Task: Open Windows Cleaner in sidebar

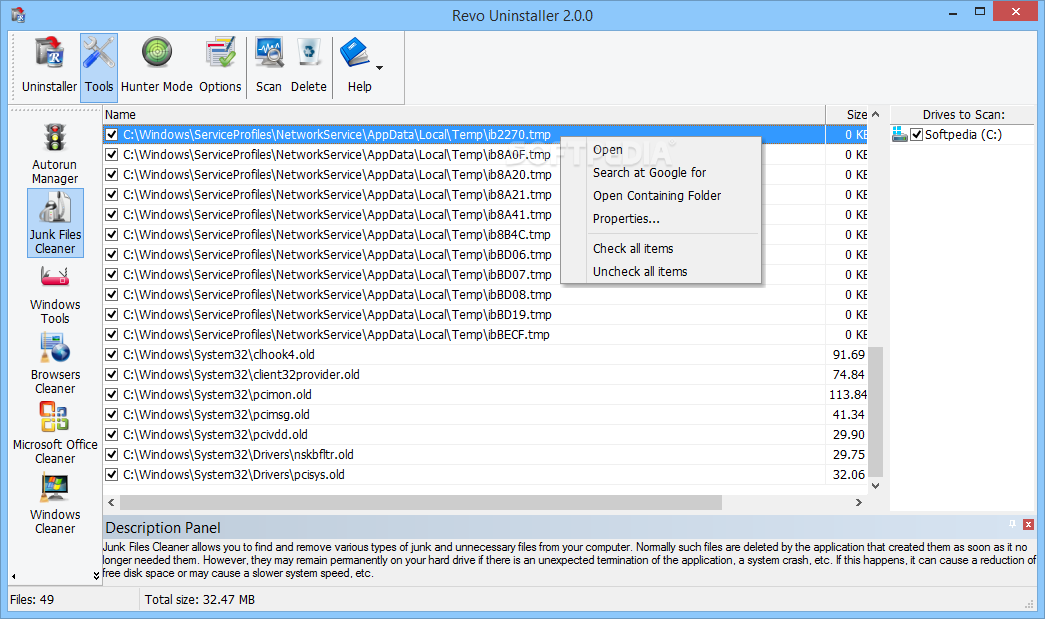Action: pos(55,503)
